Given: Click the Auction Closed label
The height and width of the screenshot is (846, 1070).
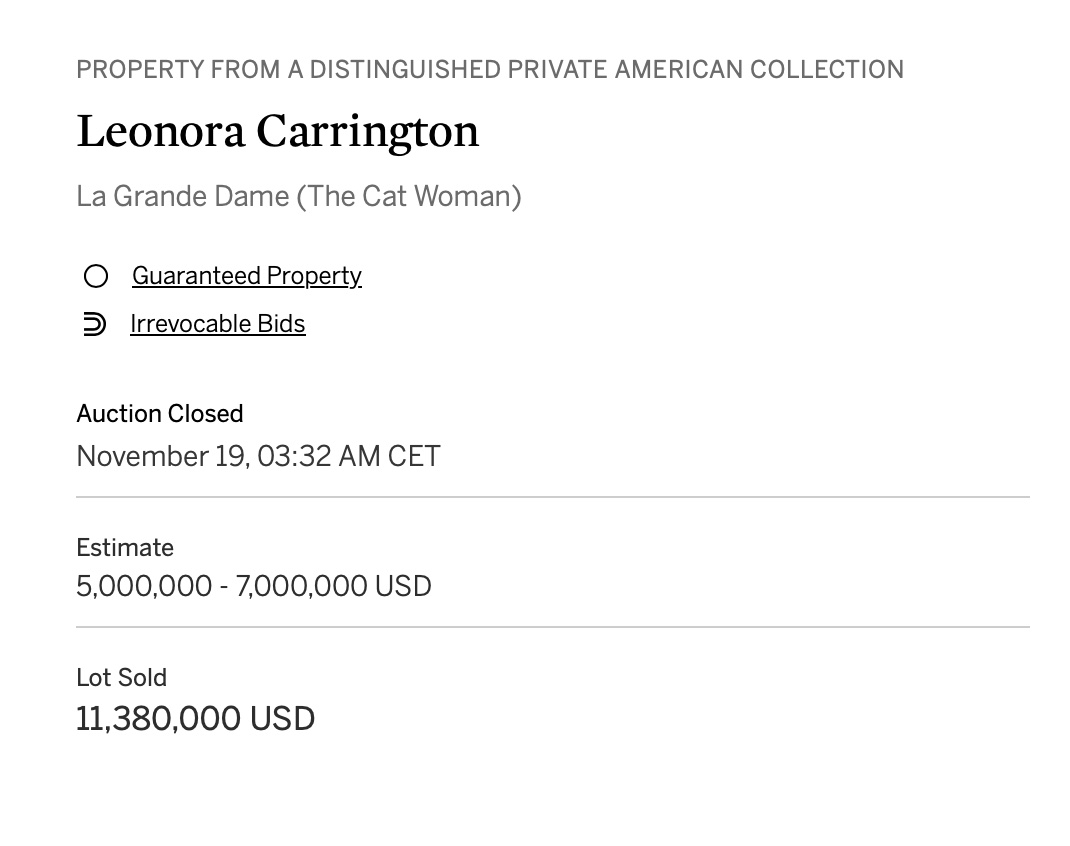Looking at the screenshot, I should (x=160, y=413).
